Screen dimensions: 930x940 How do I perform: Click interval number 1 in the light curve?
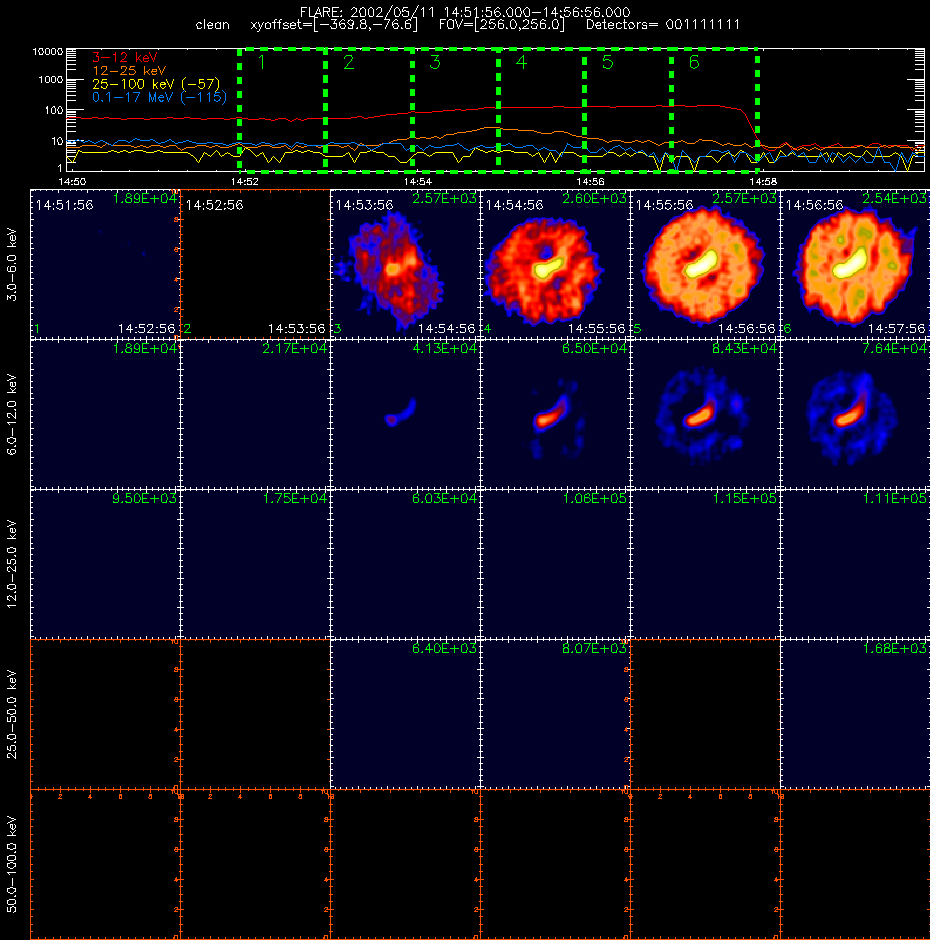tap(261, 62)
